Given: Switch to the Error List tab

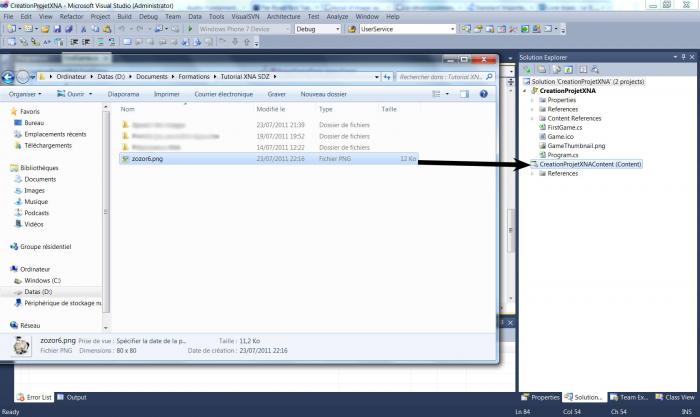Looking at the screenshot, I should pos(35,397).
